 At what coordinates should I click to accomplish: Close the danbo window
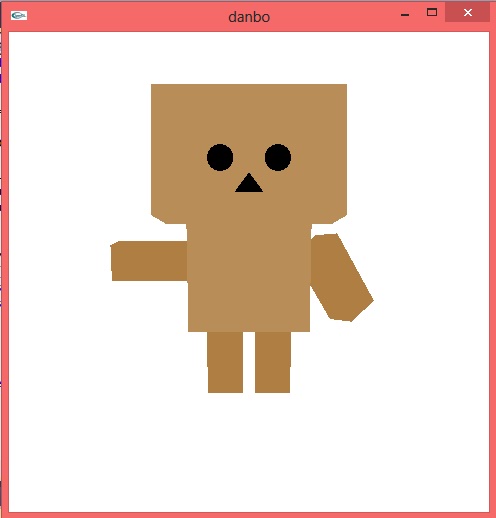[x=468, y=13]
